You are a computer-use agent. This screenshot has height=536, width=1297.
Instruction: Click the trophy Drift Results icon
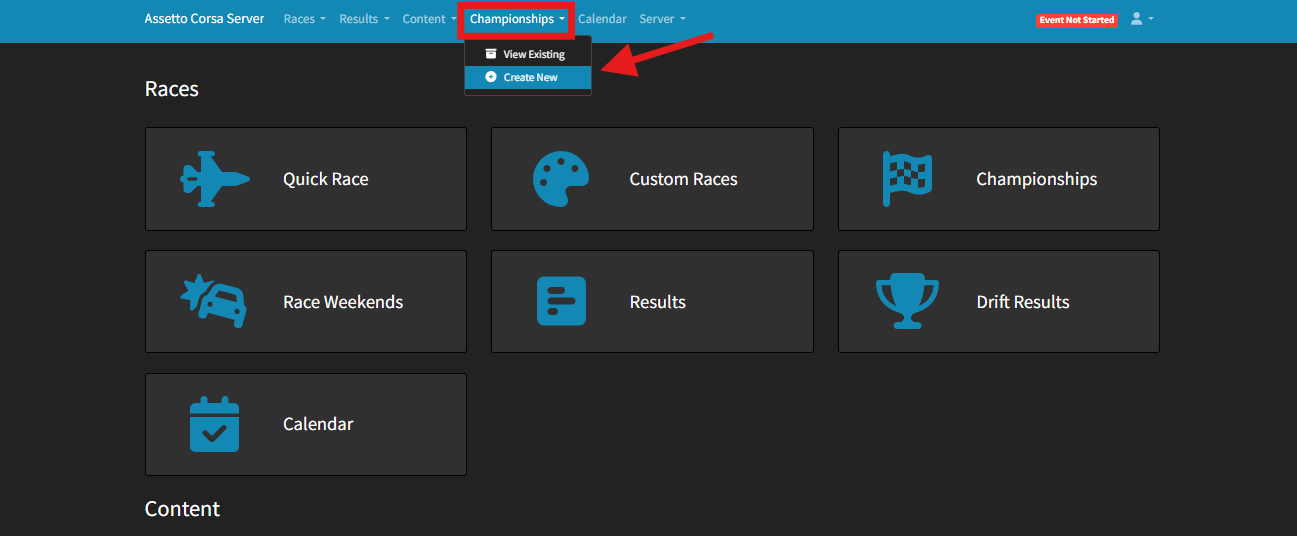coord(907,301)
